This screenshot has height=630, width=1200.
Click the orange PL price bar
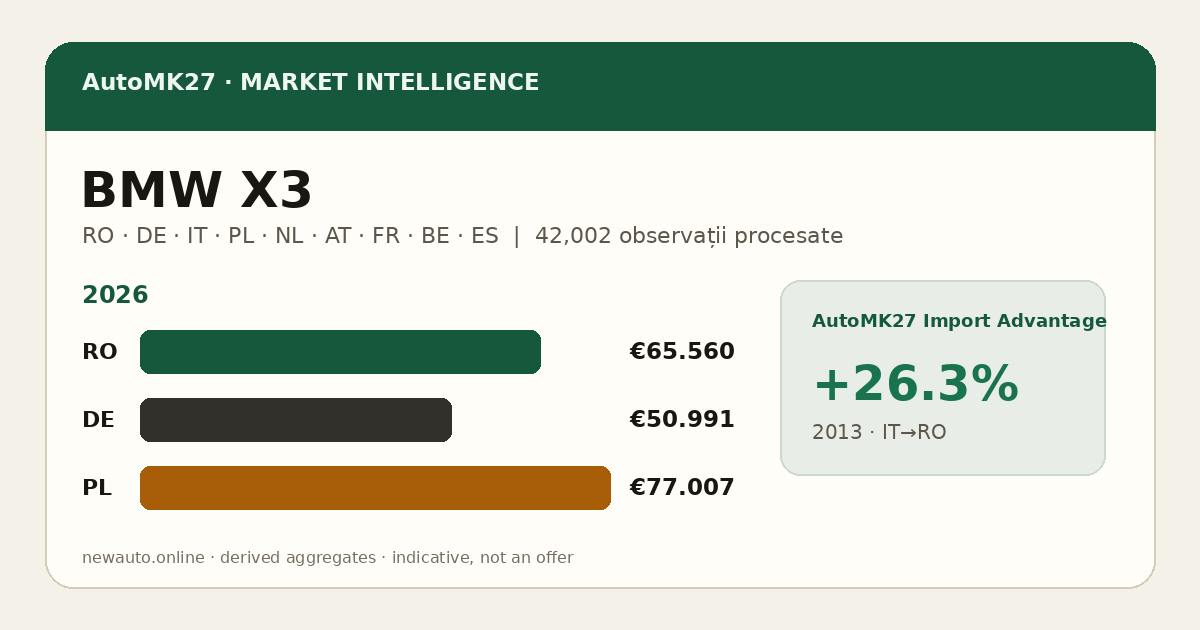tap(375, 488)
